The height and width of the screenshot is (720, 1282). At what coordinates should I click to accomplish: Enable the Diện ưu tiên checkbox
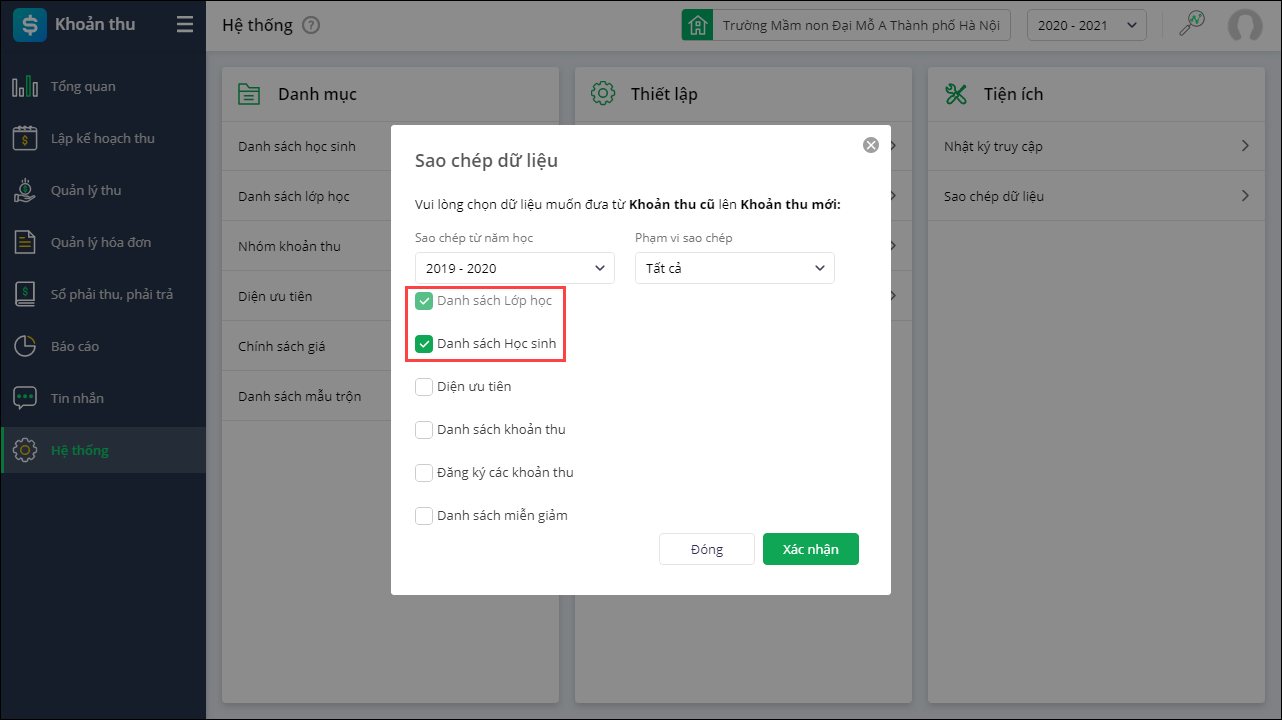(x=424, y=387)
